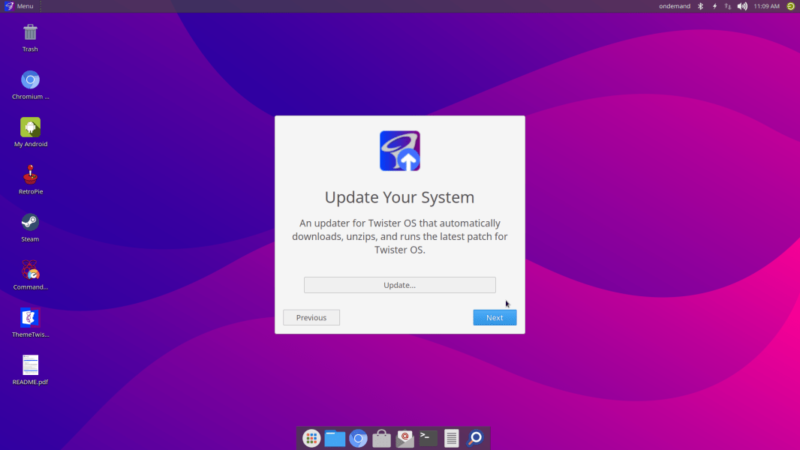Image resolution: width=800 pixels, height=450 pixels.
Task: Click the blue Next button
Action: pos(494,317)
